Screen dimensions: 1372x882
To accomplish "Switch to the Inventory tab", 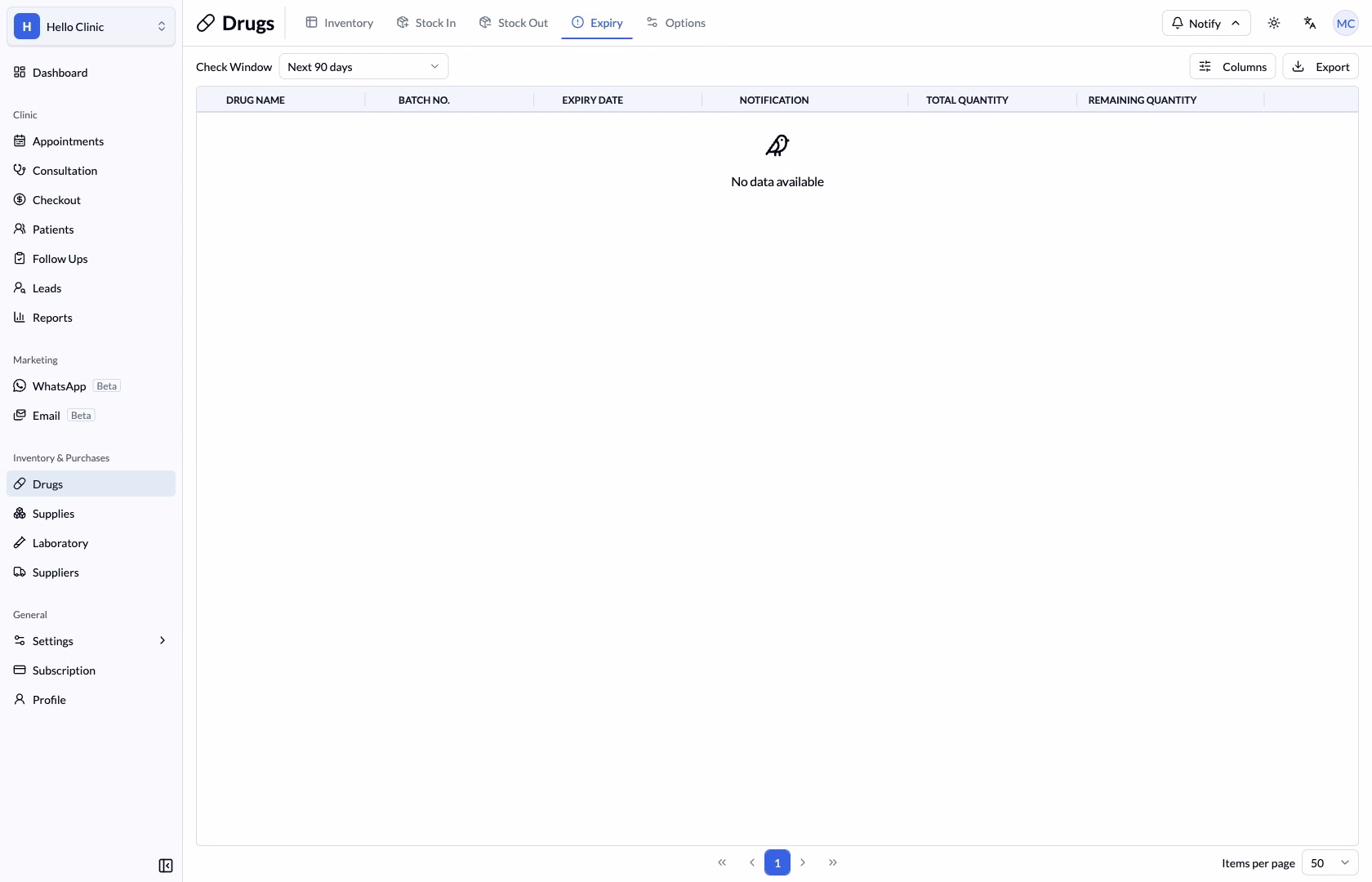I will click(339, 23).
